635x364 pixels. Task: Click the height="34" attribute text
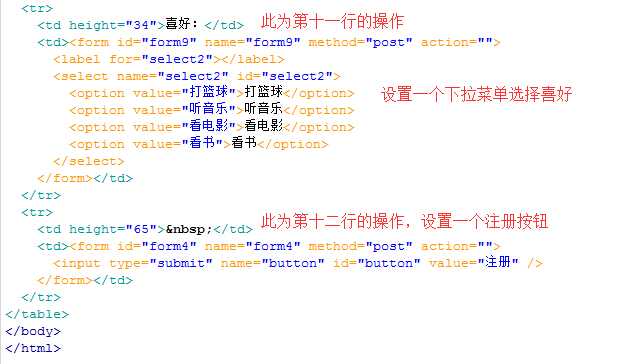(x=113, y=25)
